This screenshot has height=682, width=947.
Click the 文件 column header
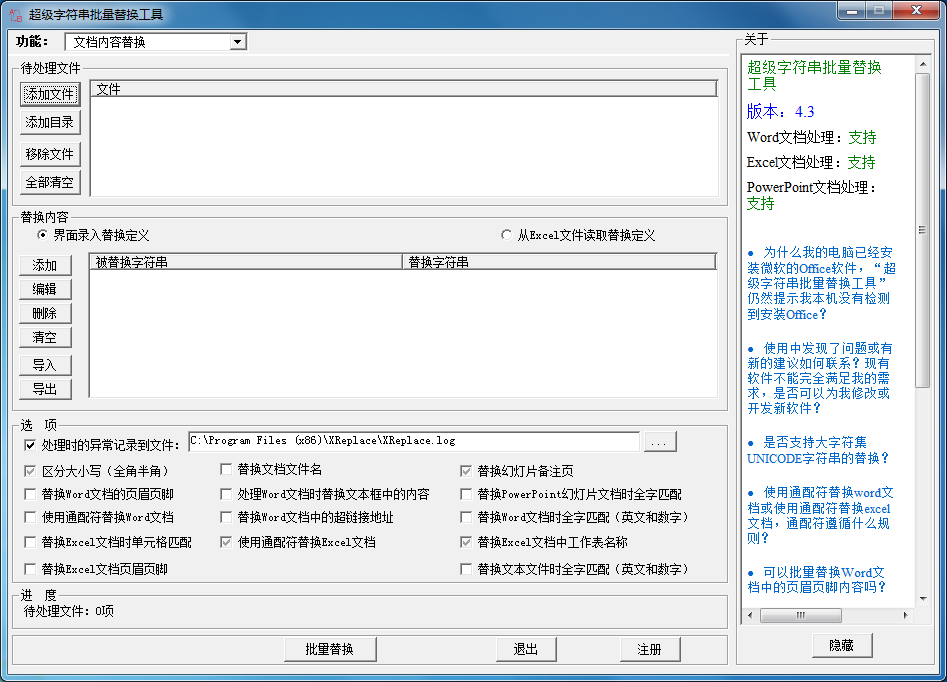tap(403, 89)
